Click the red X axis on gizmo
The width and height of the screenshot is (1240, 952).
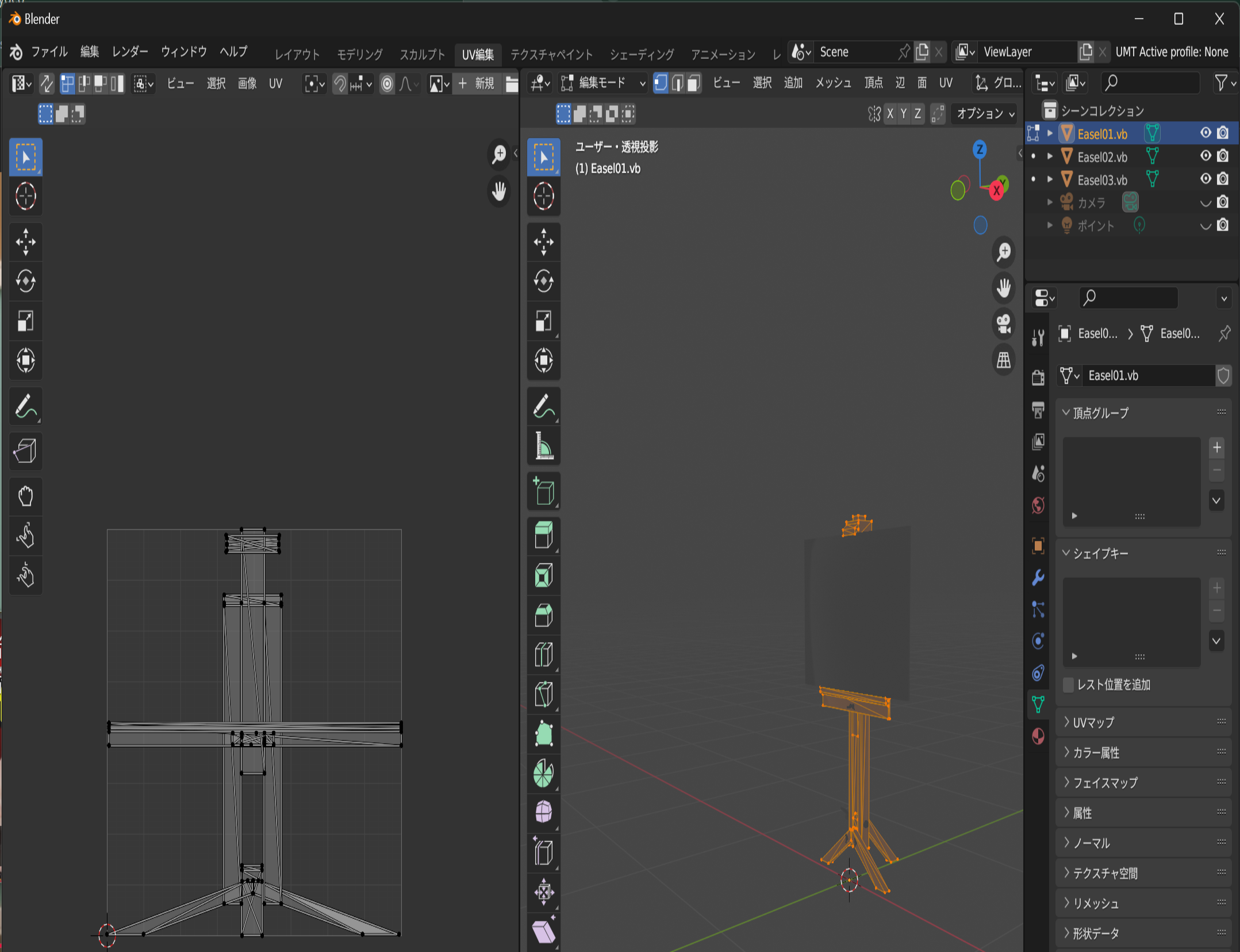(997, 190)
